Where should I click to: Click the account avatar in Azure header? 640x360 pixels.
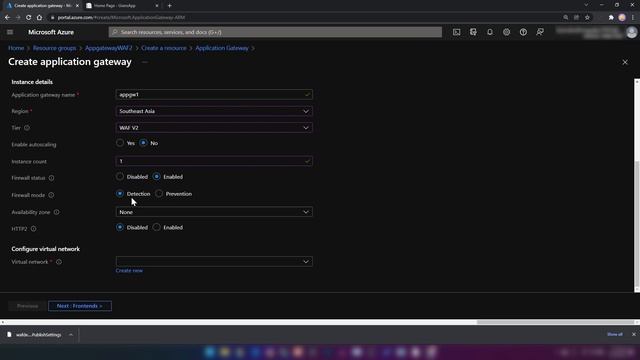click(x=631, y=32)
